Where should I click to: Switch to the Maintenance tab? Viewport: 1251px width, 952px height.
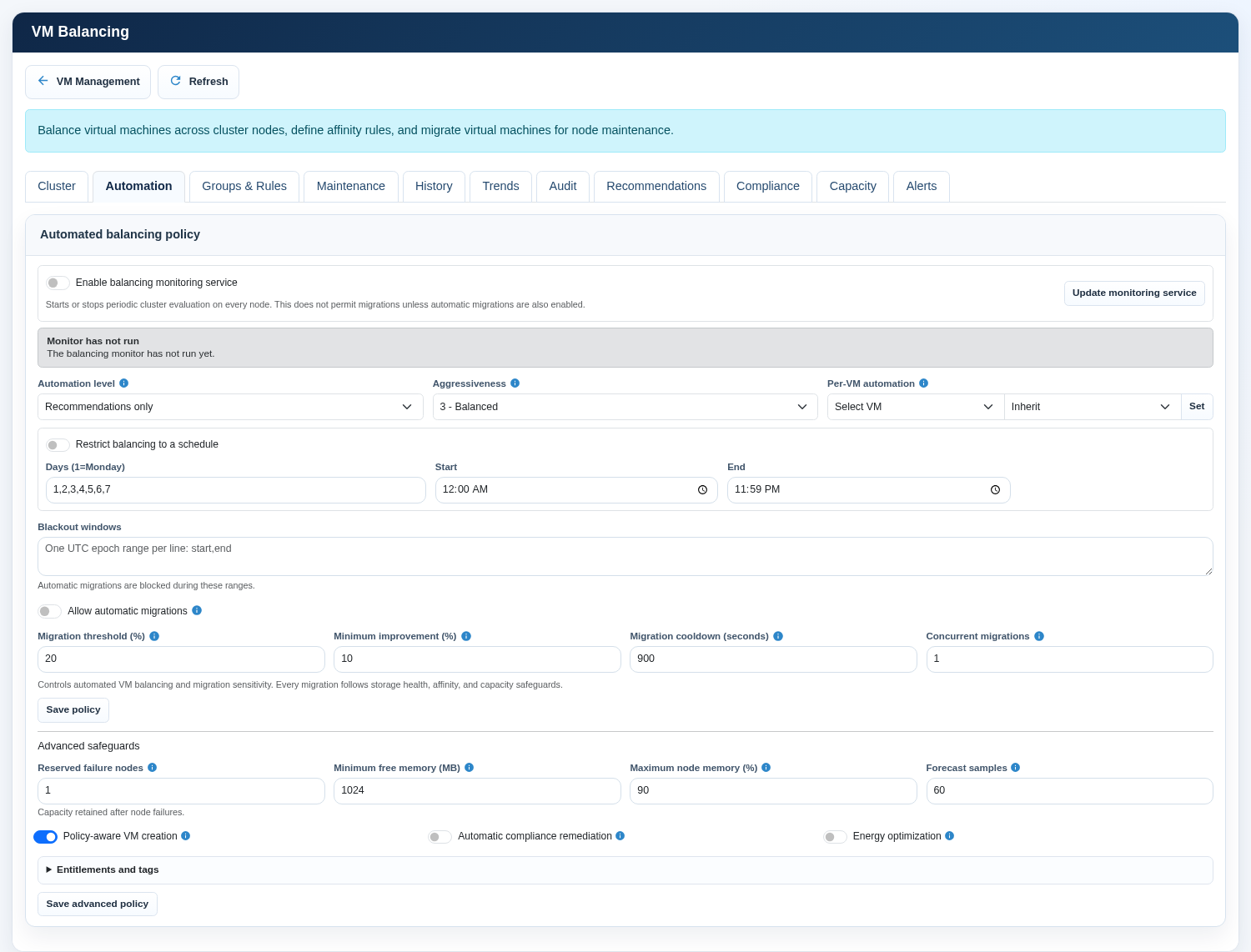point(351,186)
